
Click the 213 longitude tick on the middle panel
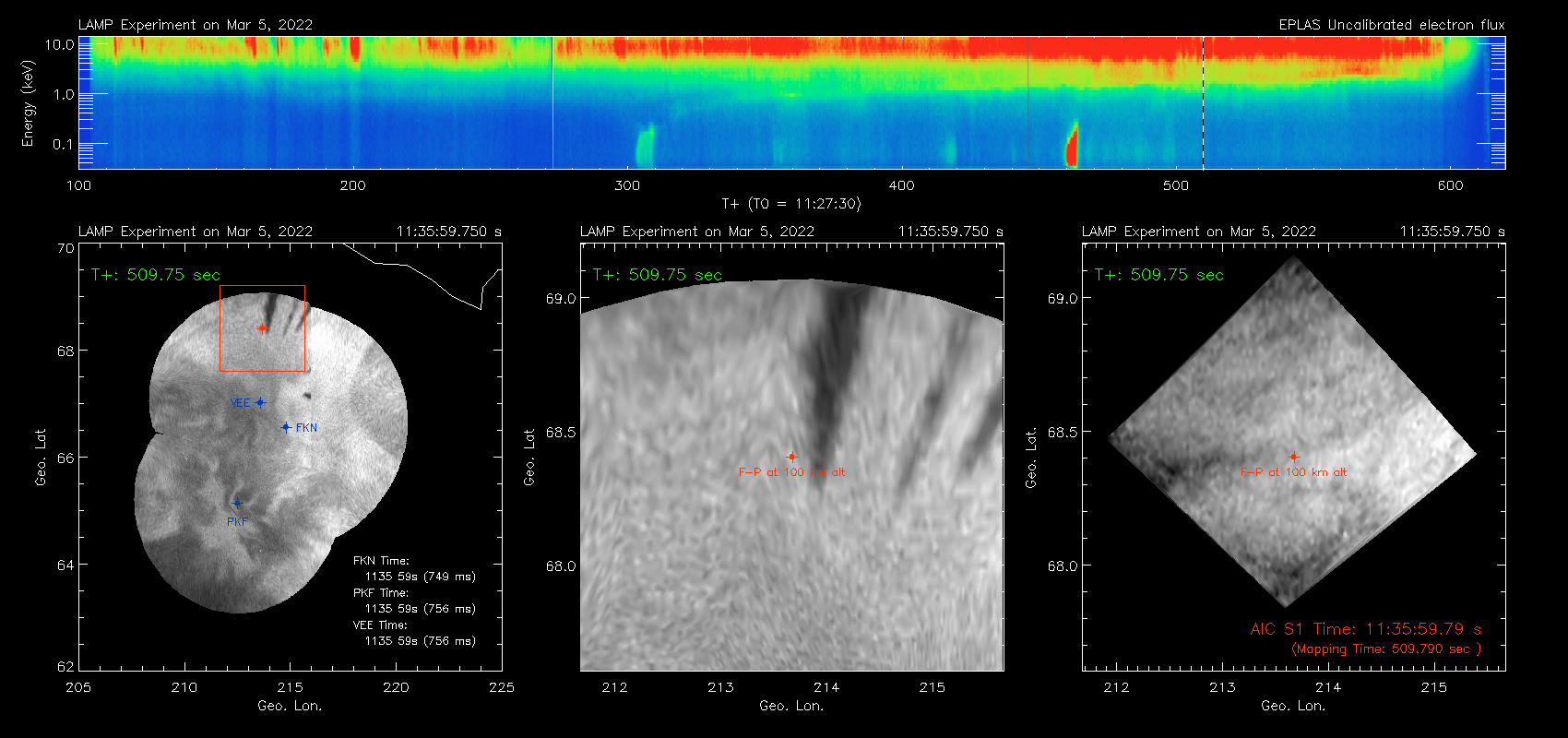720,687
